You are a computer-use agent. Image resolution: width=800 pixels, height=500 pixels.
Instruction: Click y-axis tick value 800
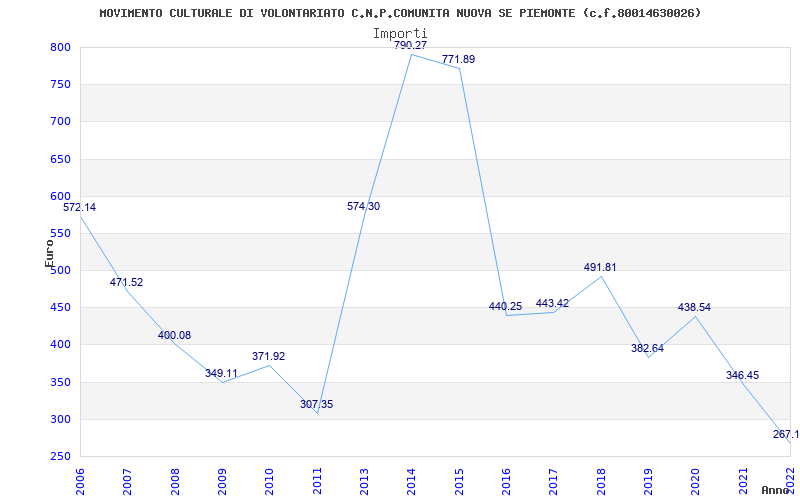coord(60,47)
